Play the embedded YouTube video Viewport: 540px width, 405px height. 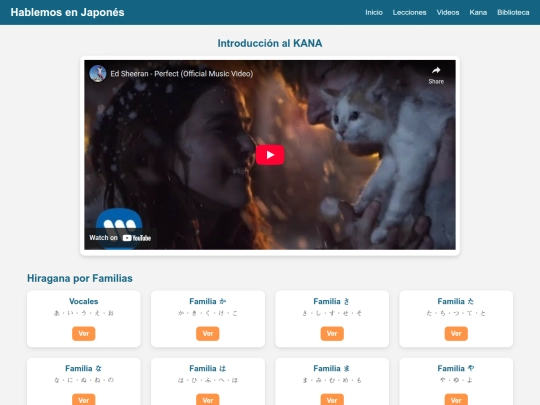pos(270,155)
